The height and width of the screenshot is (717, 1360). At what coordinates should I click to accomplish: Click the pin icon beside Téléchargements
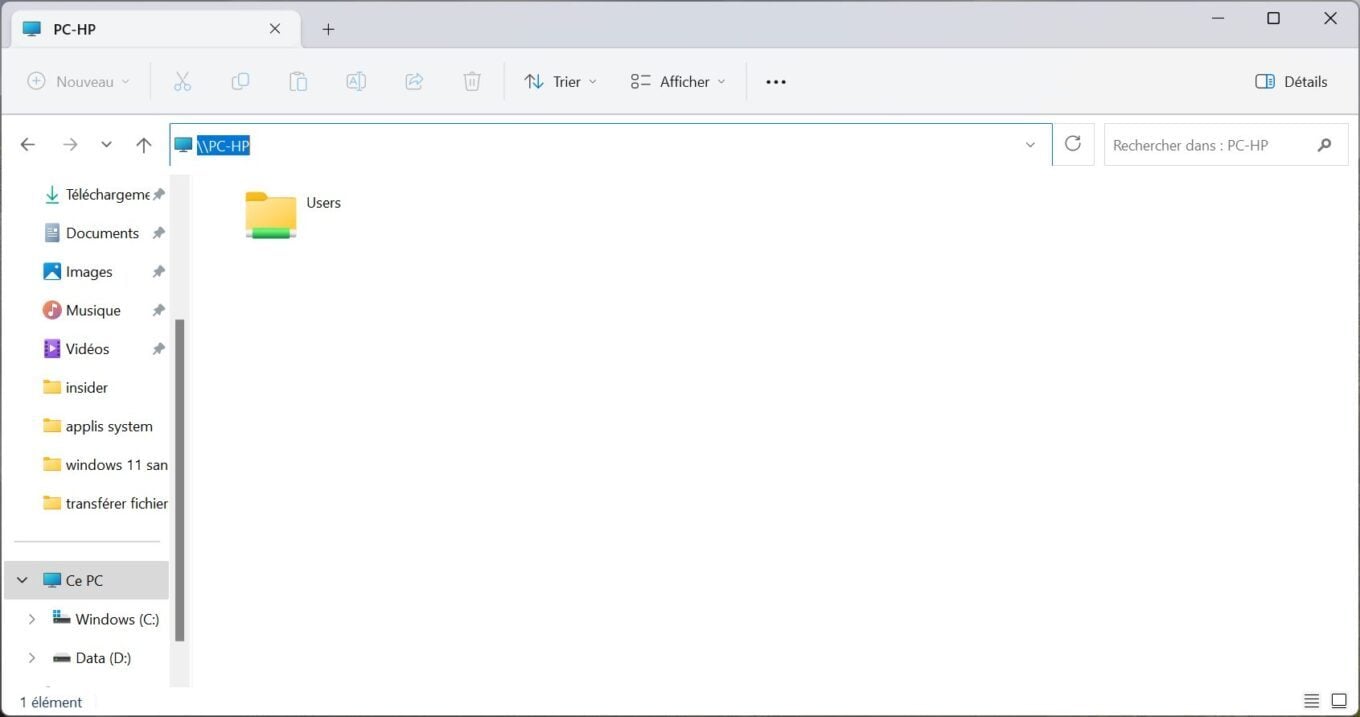(158, 195)
